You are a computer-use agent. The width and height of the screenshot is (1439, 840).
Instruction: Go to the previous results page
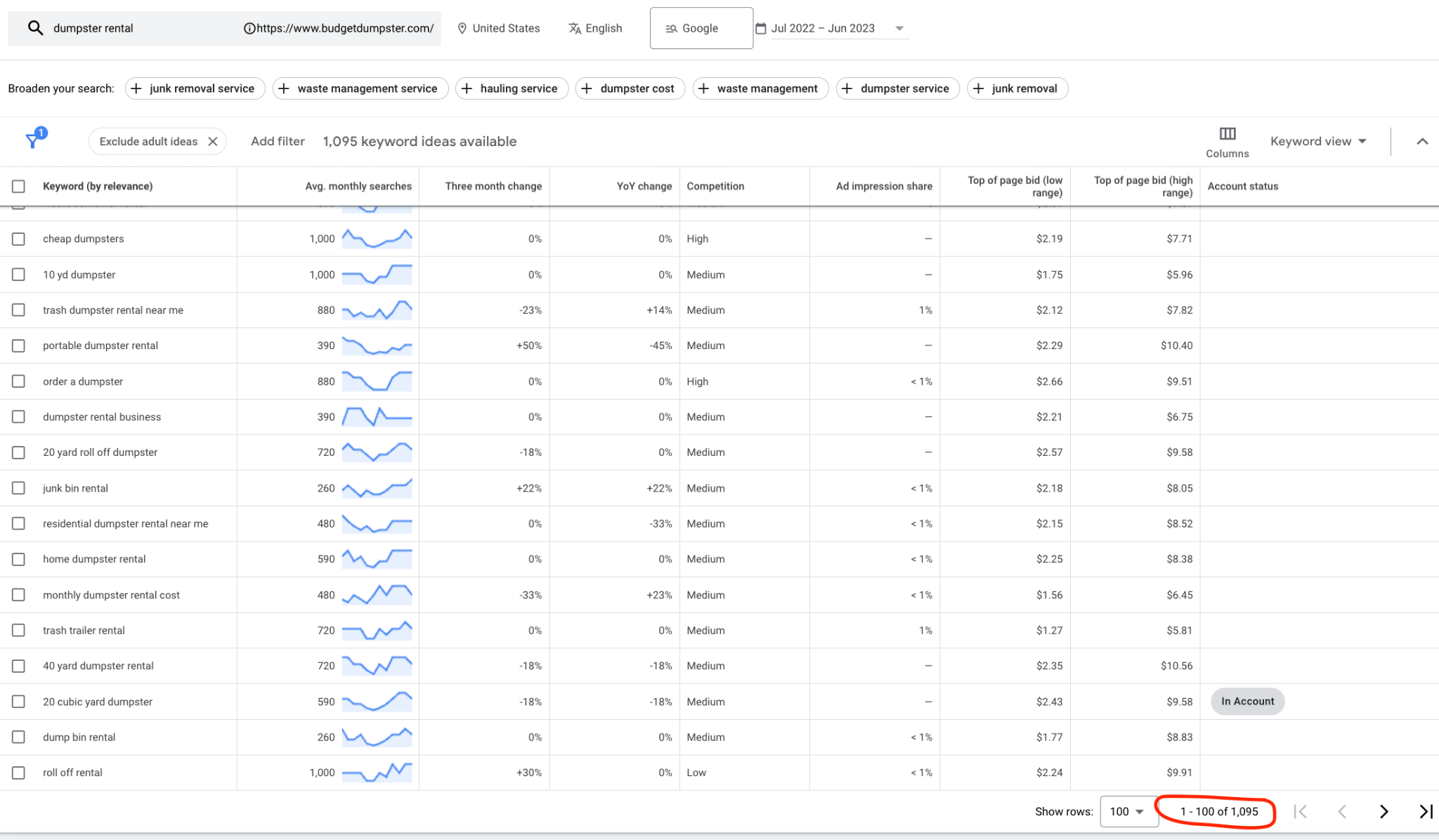click(1342, 812)
